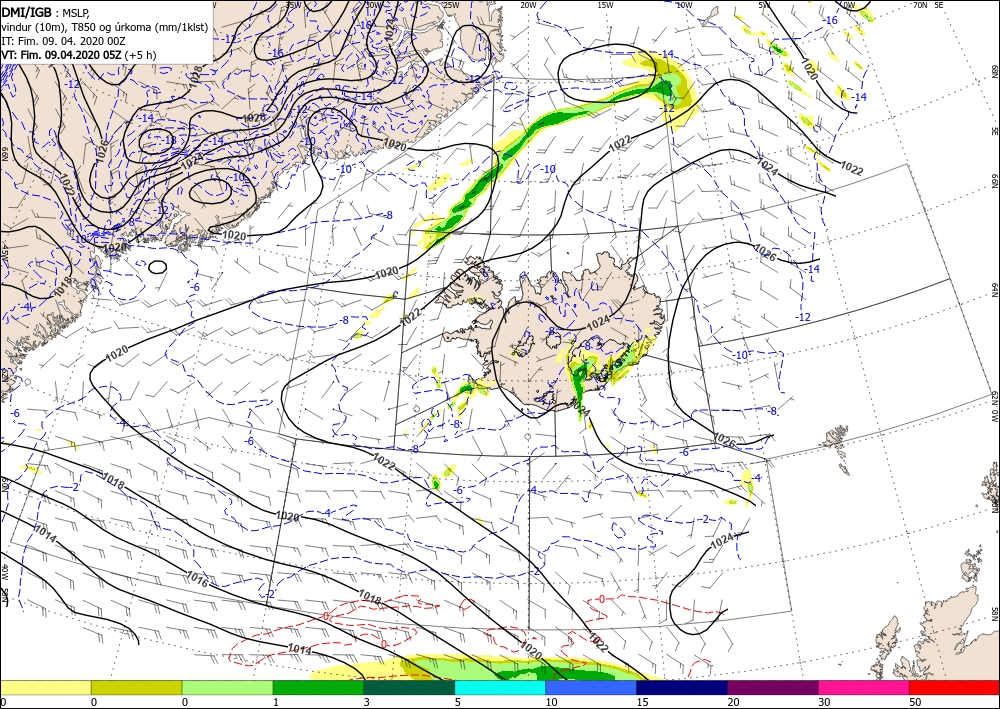Image resolution: width=1000 pixels, height=709 pixels.
Task: Click the "20W" longitude label
Action: click(528, 5)
